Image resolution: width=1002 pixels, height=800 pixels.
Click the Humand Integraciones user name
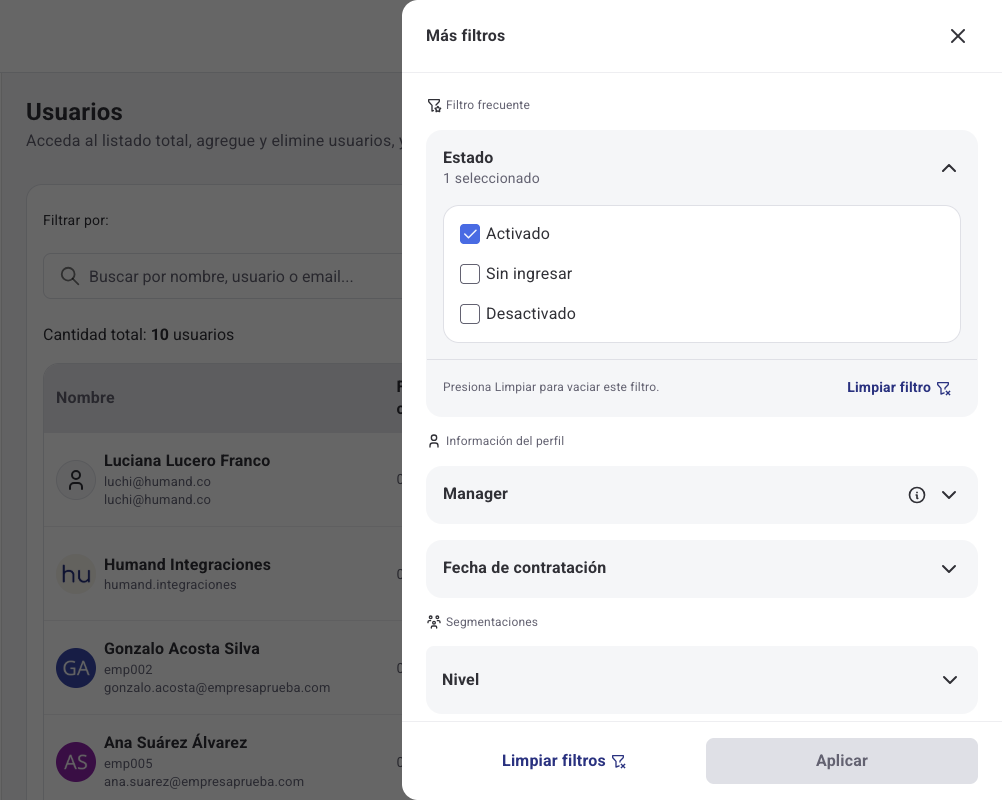187,565
